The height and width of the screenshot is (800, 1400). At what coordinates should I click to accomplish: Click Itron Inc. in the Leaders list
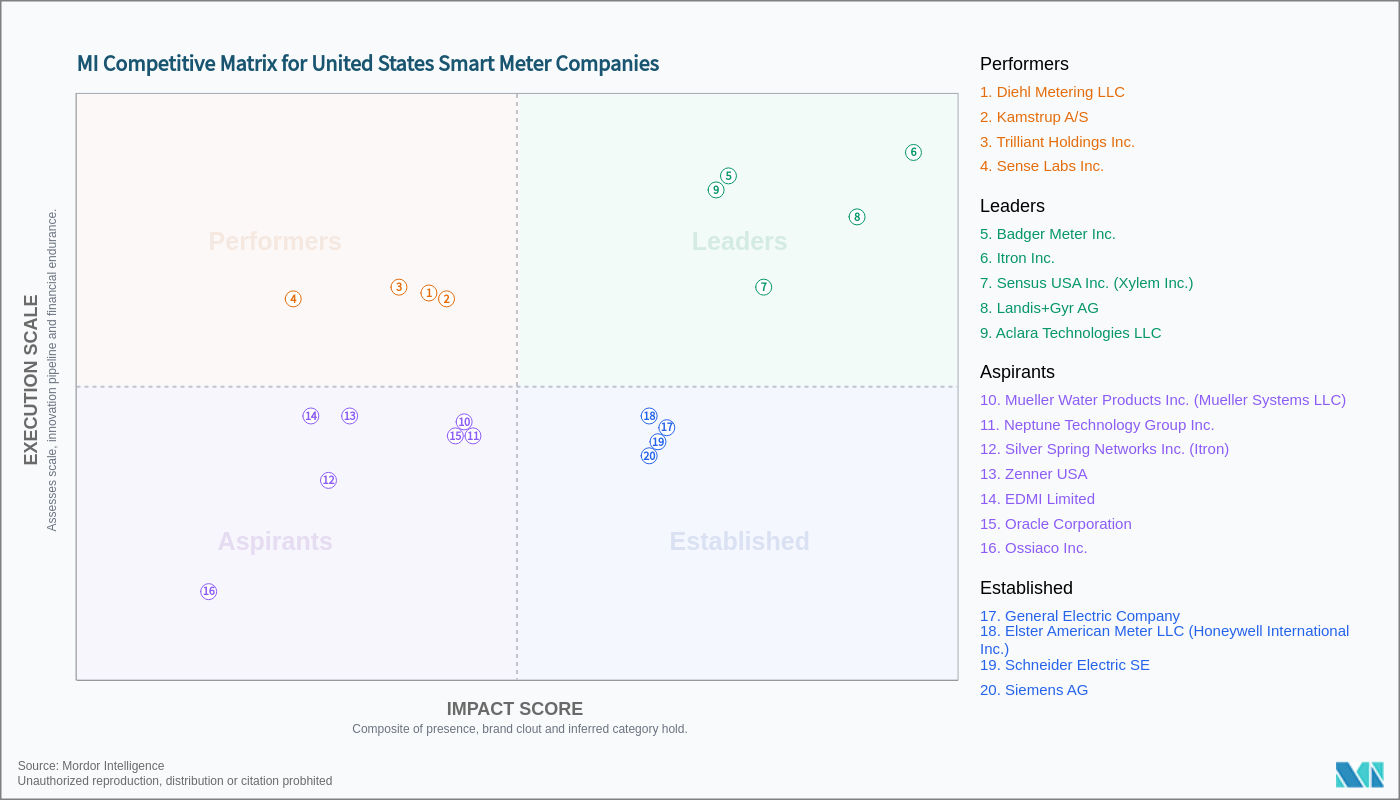tap(1017, 258)
